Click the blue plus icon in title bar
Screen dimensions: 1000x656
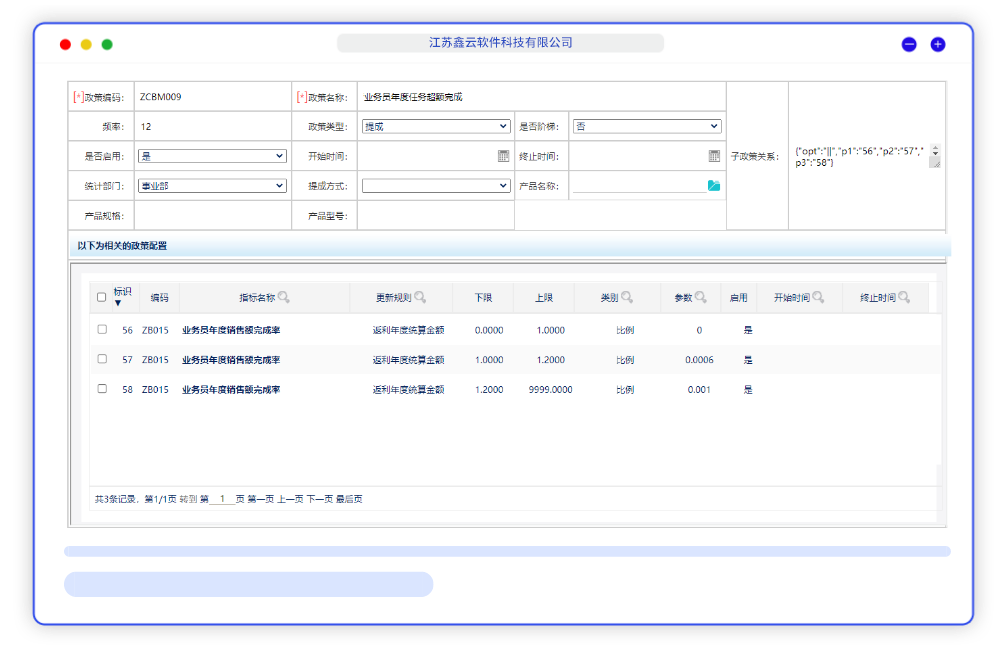pyautogui.click(x=938, y=44)
